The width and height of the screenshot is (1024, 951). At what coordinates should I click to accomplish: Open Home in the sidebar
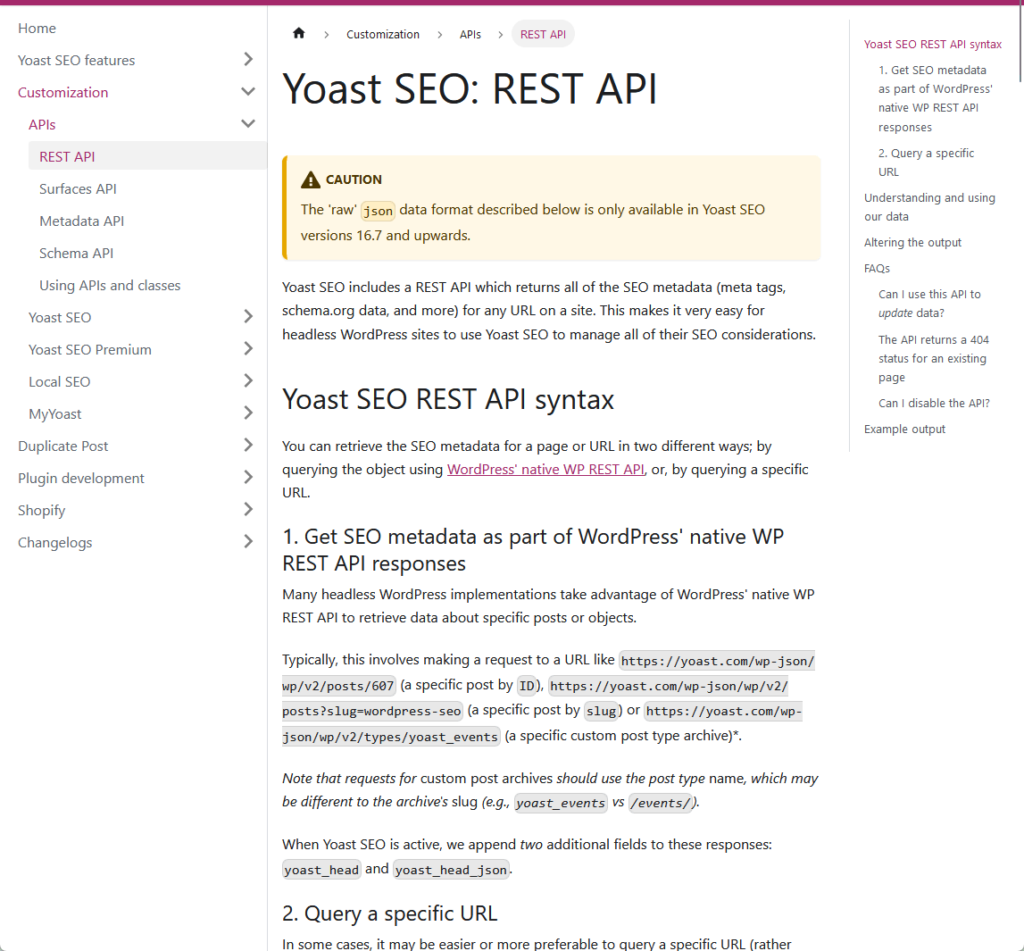(37, 28)
